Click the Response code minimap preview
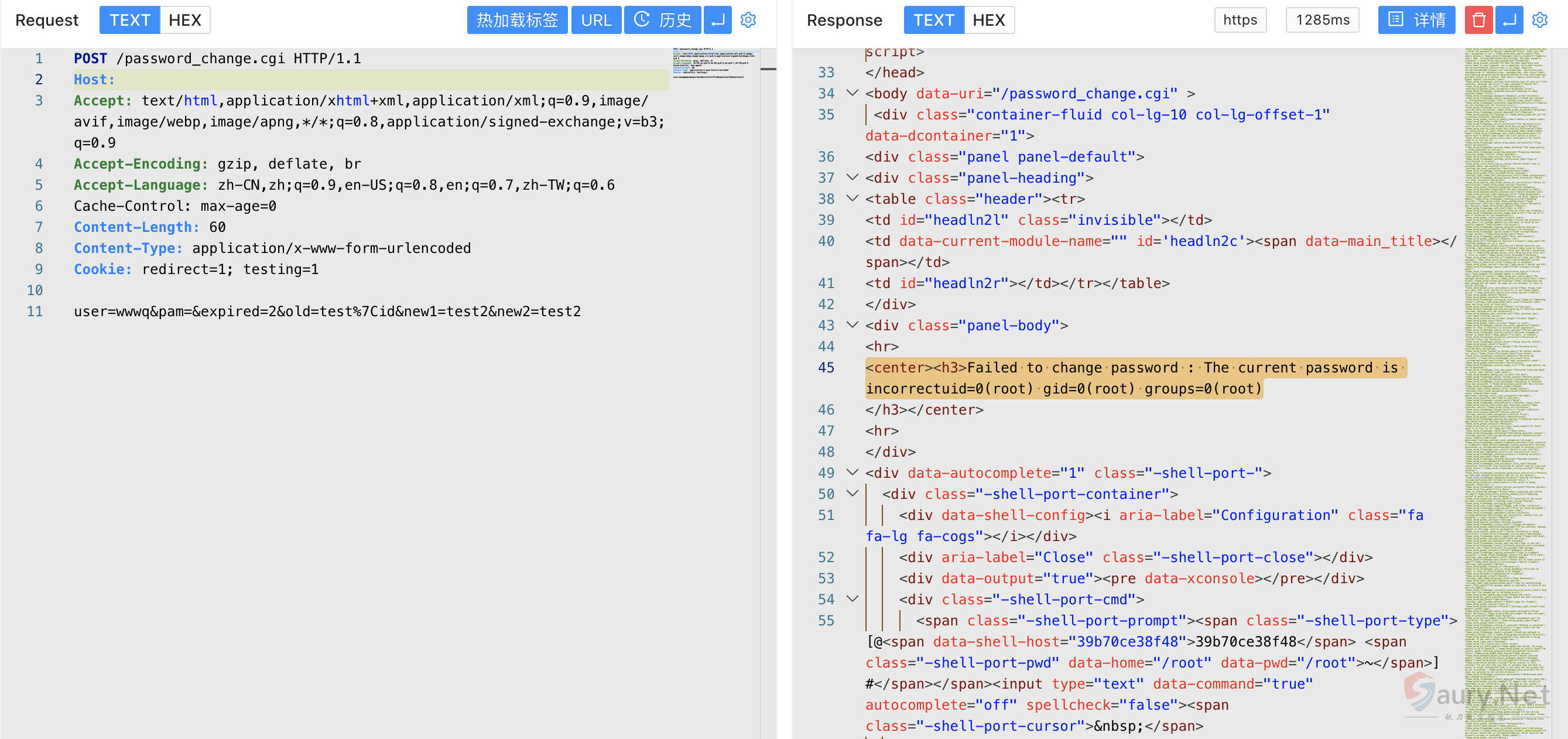The image size is (1568, 739). 1506,305
